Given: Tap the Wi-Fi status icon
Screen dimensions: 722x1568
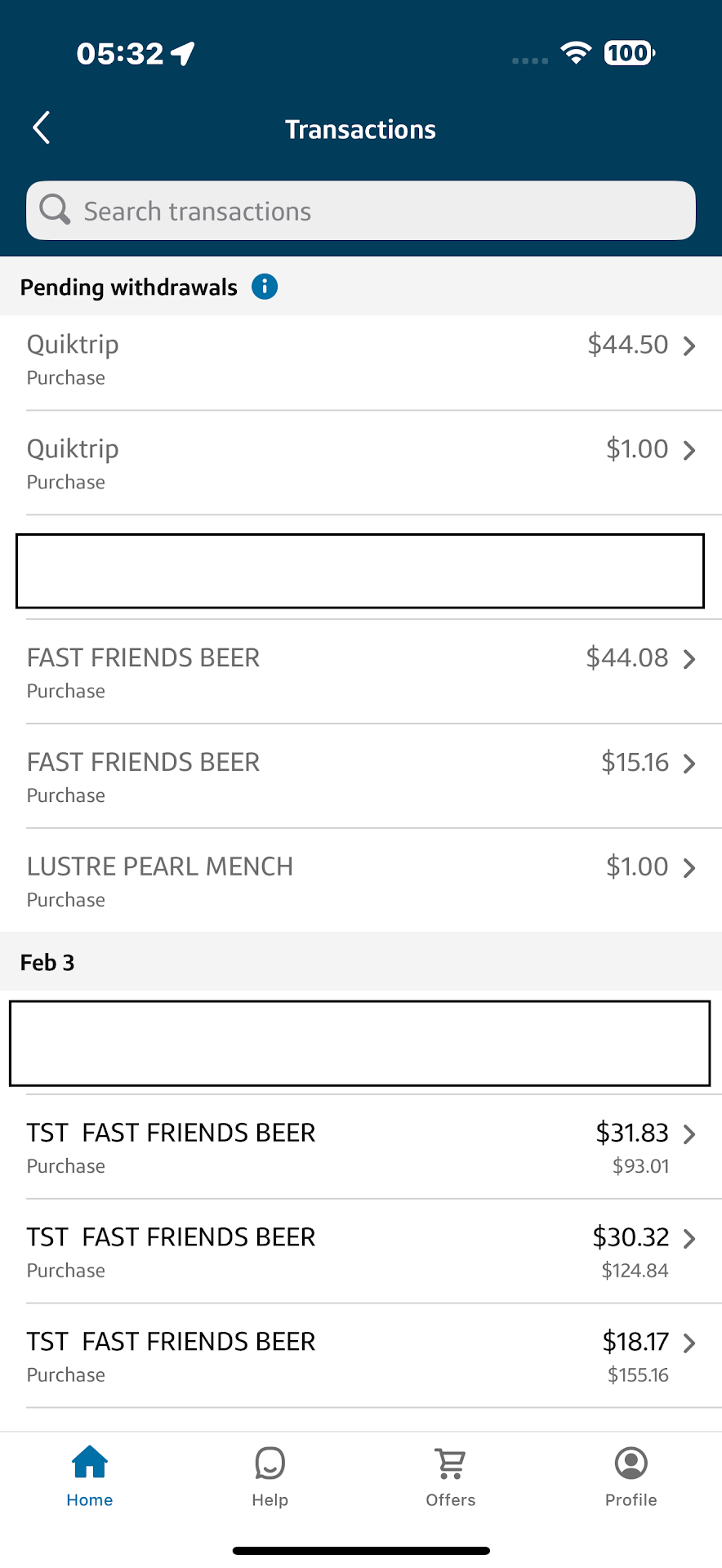Looking at the screenshot, I should click(x=576, y=53).
